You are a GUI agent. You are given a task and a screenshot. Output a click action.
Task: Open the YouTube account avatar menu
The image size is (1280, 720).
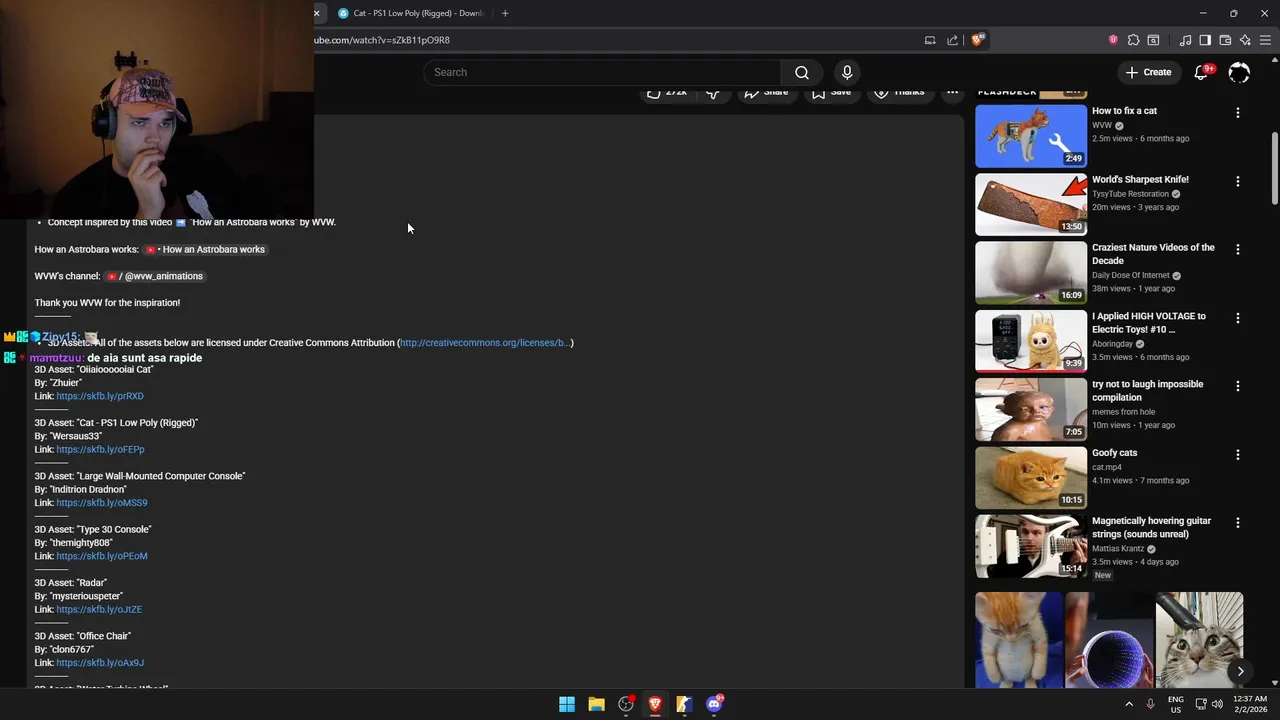click(x=1239, y=72)
